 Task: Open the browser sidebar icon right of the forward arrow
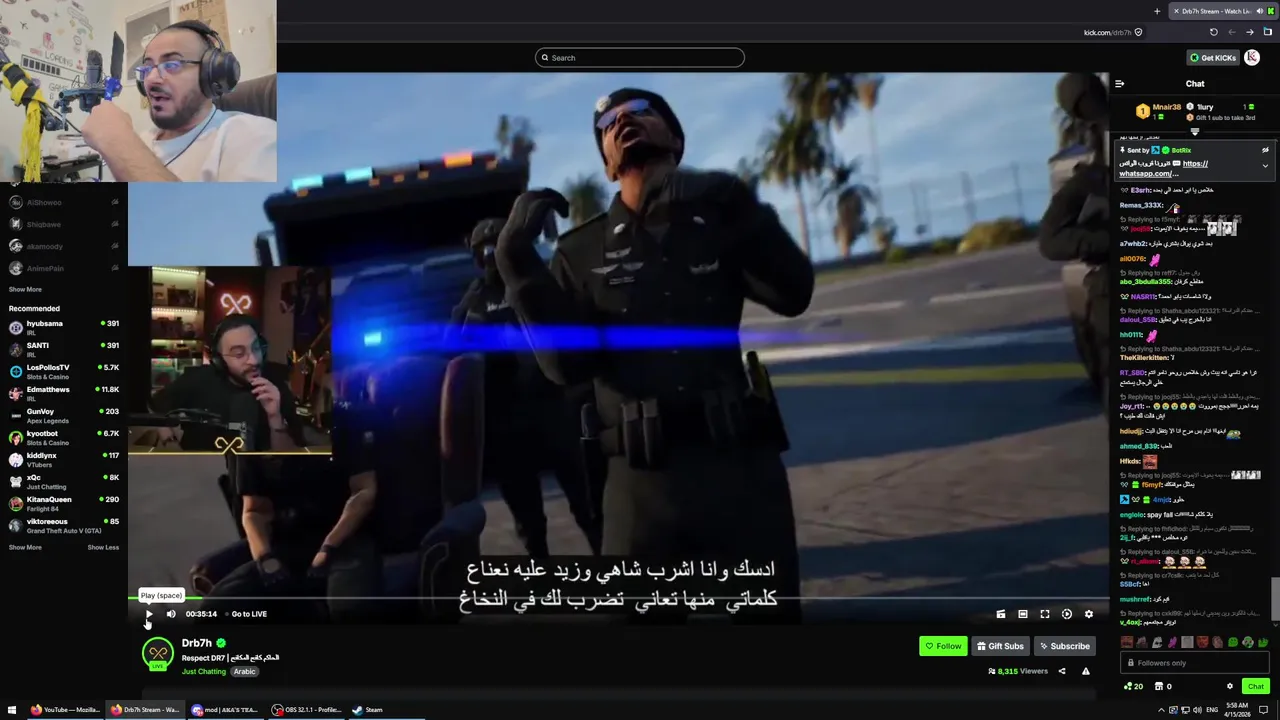click(1268, 32)
